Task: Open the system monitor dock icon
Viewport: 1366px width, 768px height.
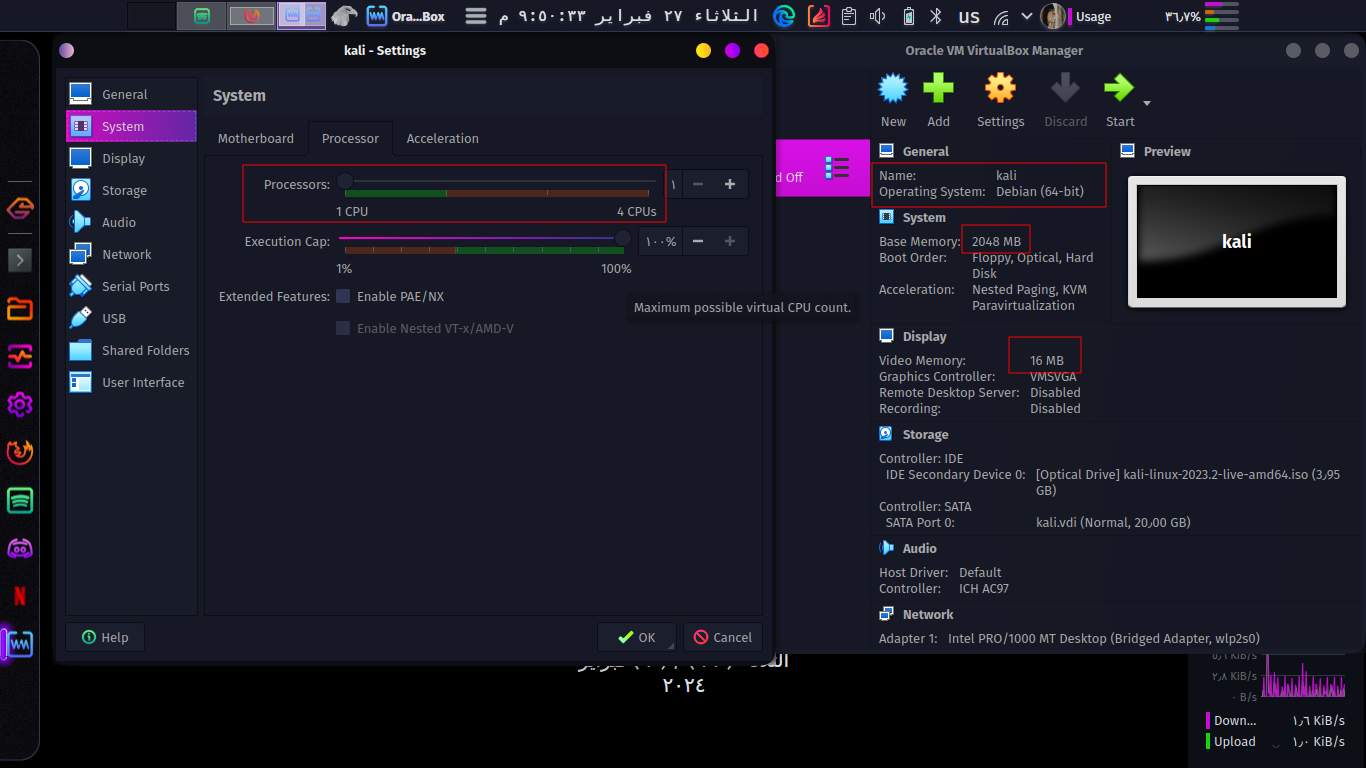Action: tap(20, 356)
